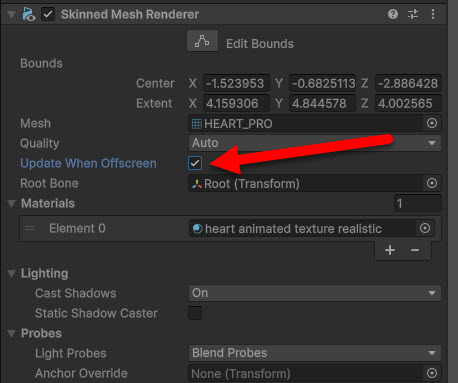
Task: Open the Cast Shadows dropdown
Action: click(315, 293)
